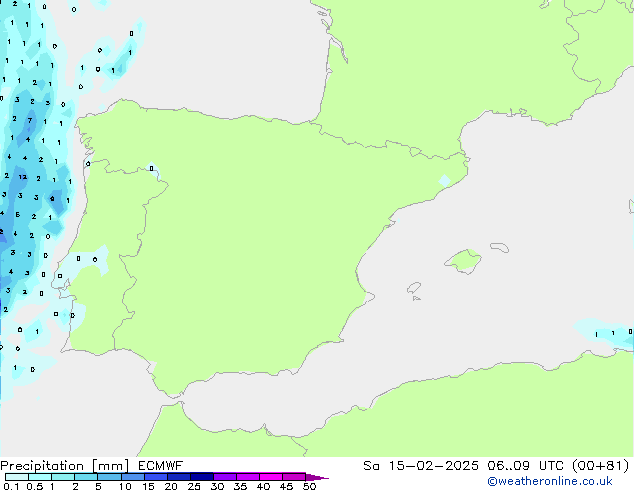
Task: Select the rain patch on Catalonia's coast
Action: (x=450, y=180)
